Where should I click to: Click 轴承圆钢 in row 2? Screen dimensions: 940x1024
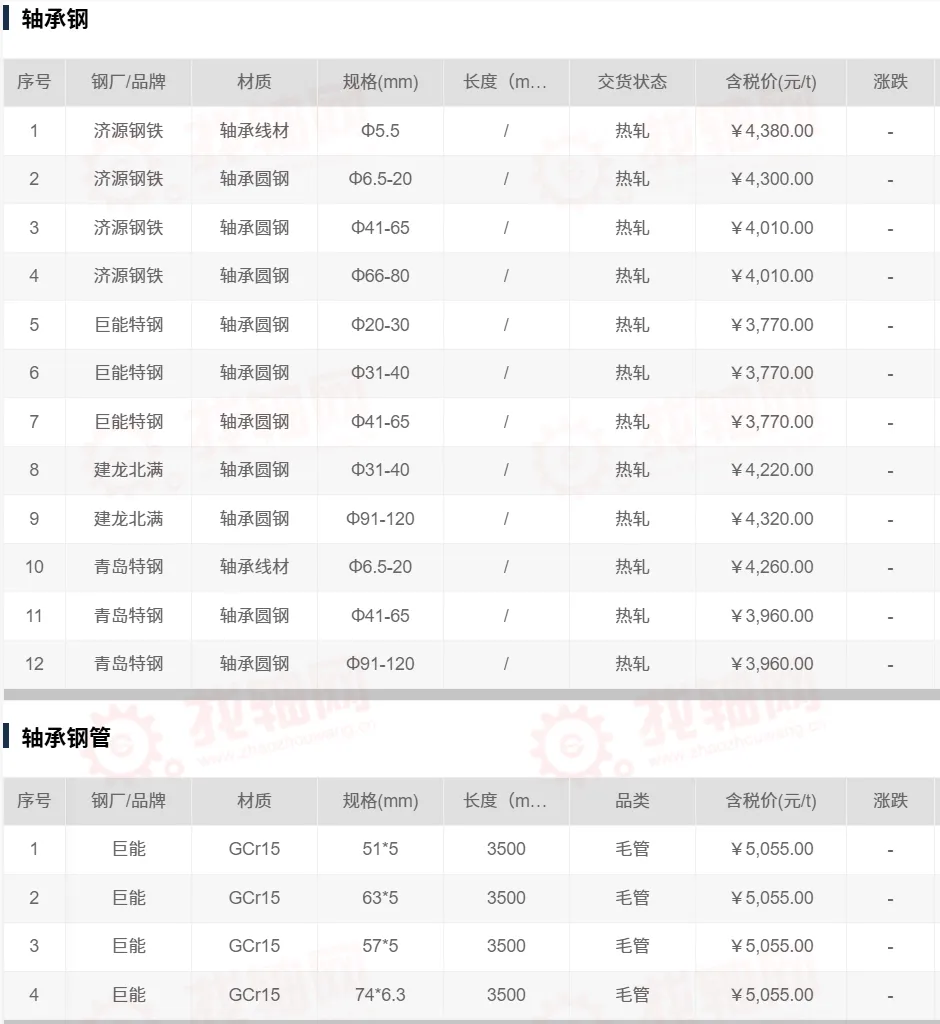[254, 179]
